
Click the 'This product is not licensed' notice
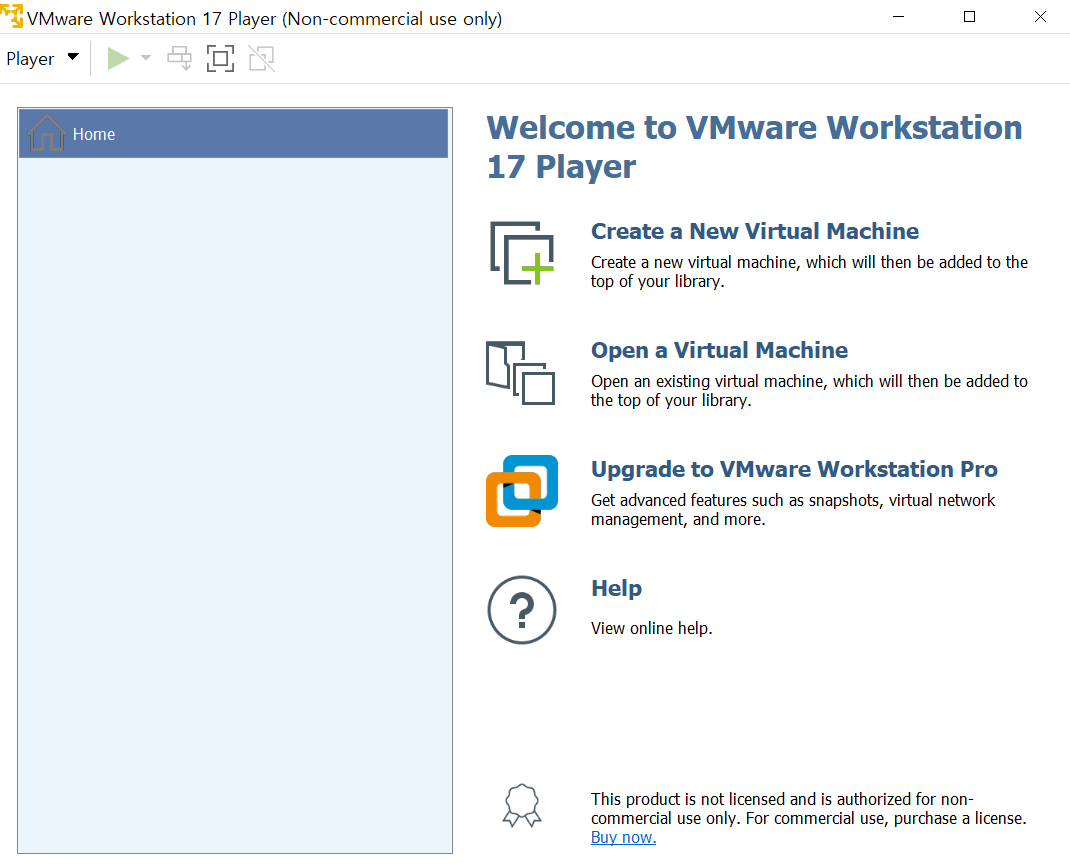[809, 809]
